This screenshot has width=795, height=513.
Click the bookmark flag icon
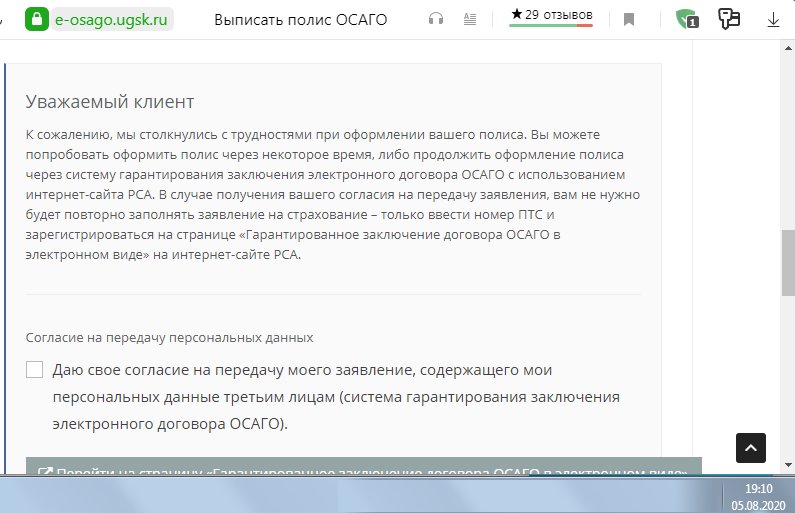point(629,19)
